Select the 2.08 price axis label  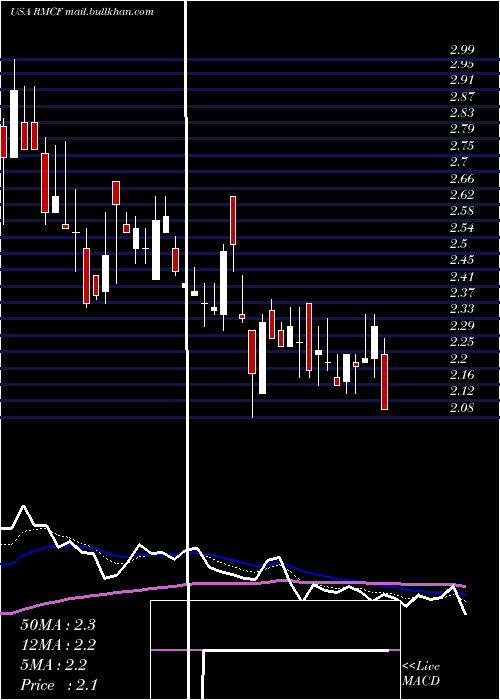click(x=462, y=408)
